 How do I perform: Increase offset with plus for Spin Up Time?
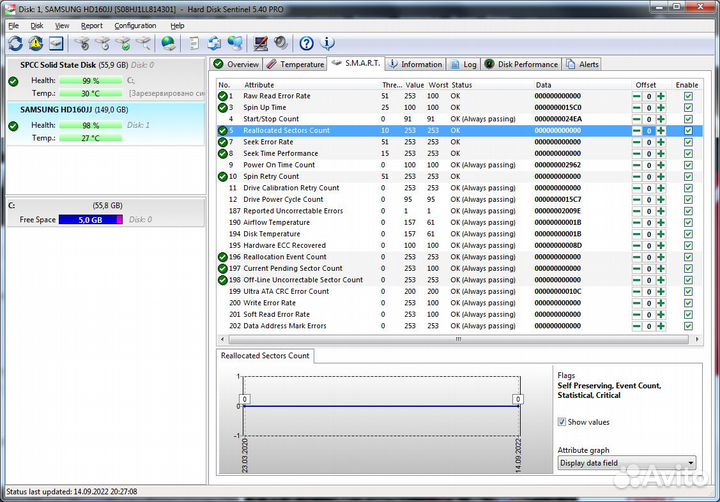click(x=661, y=107)
